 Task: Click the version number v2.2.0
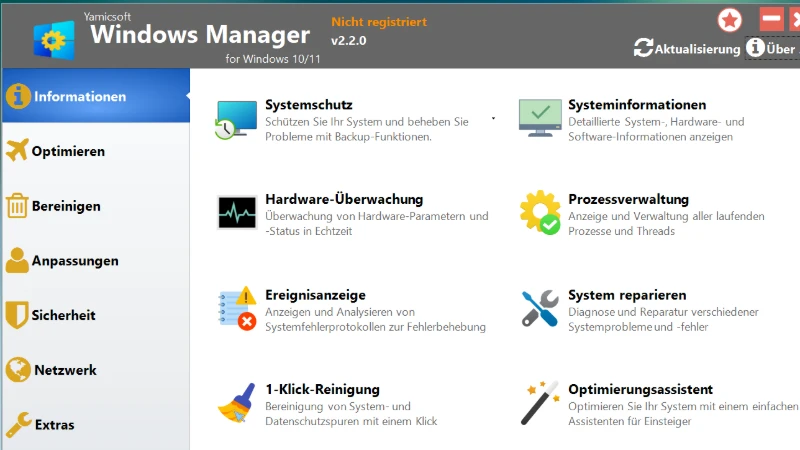(x=348, y=41)
